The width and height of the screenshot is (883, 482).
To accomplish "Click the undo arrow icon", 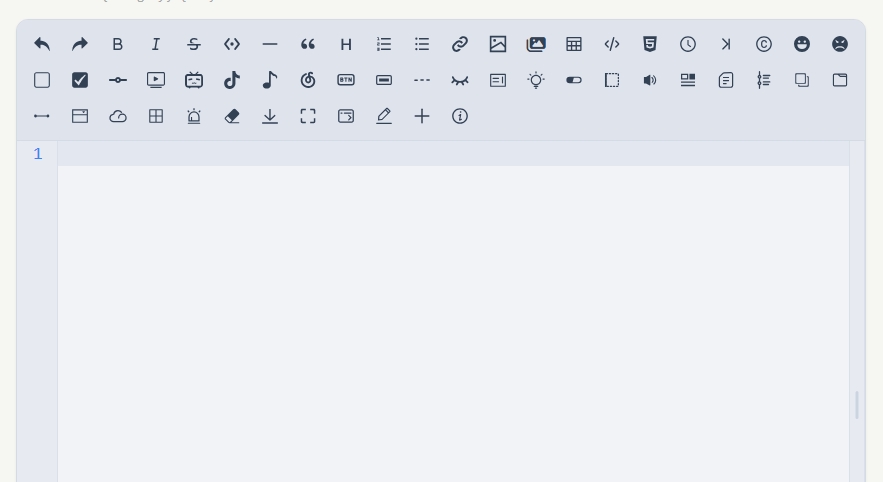I will pos(42,44).
